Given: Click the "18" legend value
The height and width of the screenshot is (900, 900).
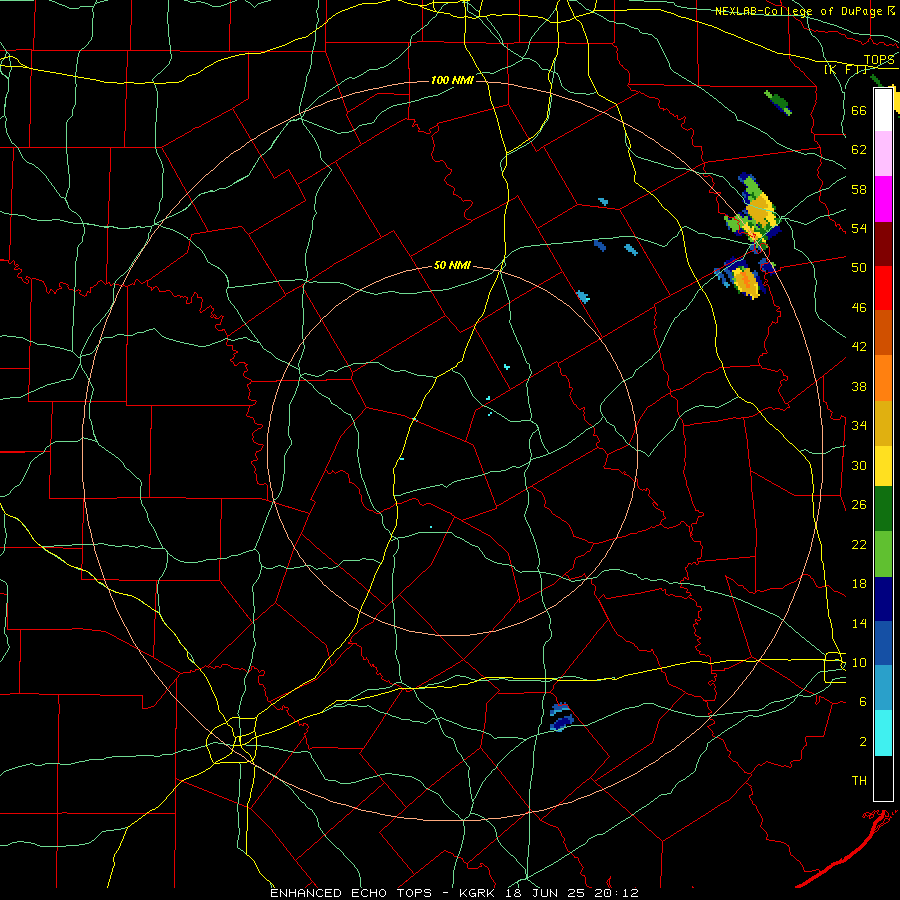Looking at the screenshot, I should 859,584.
